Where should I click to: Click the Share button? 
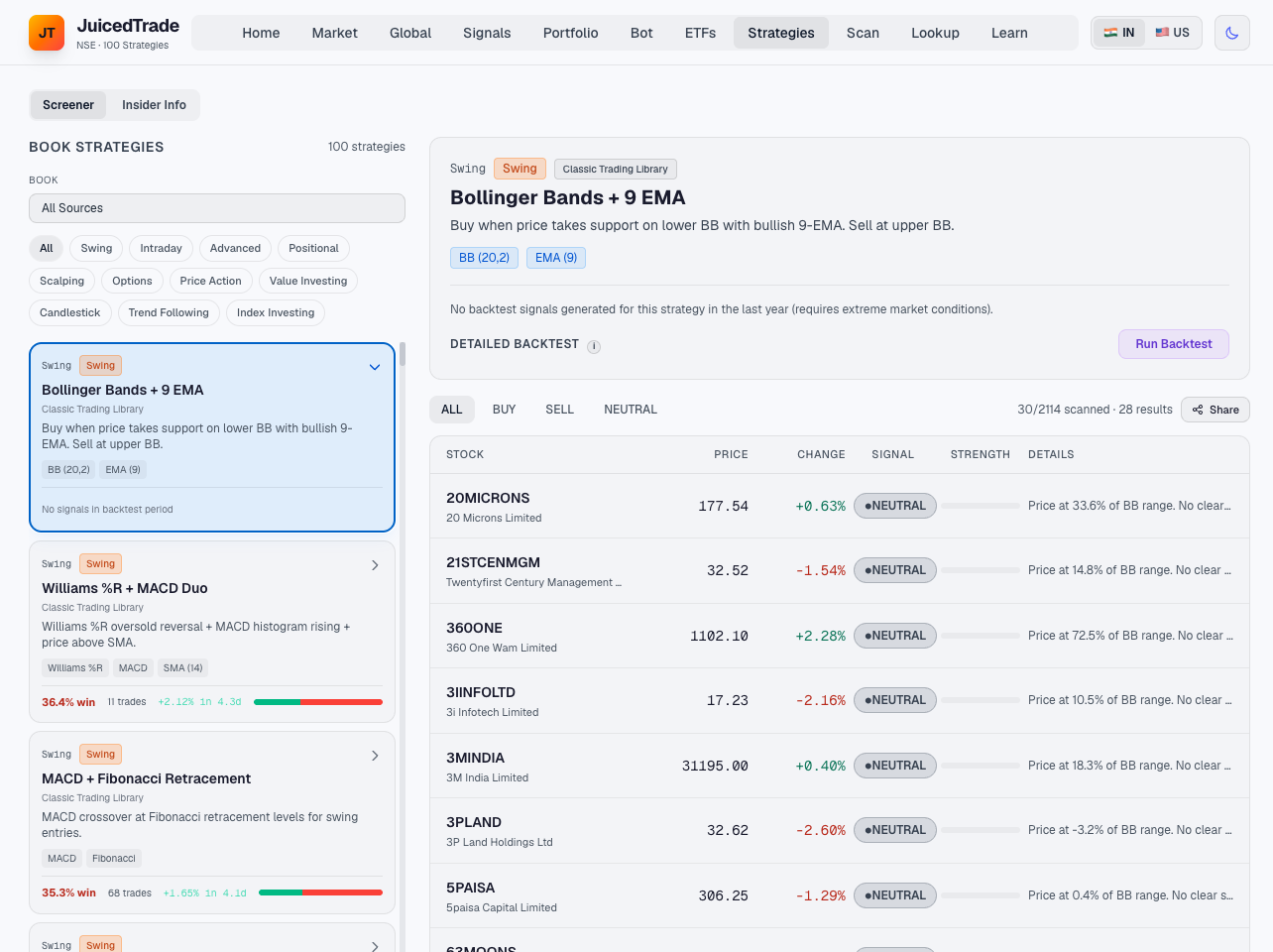(x=1215, y=410)
